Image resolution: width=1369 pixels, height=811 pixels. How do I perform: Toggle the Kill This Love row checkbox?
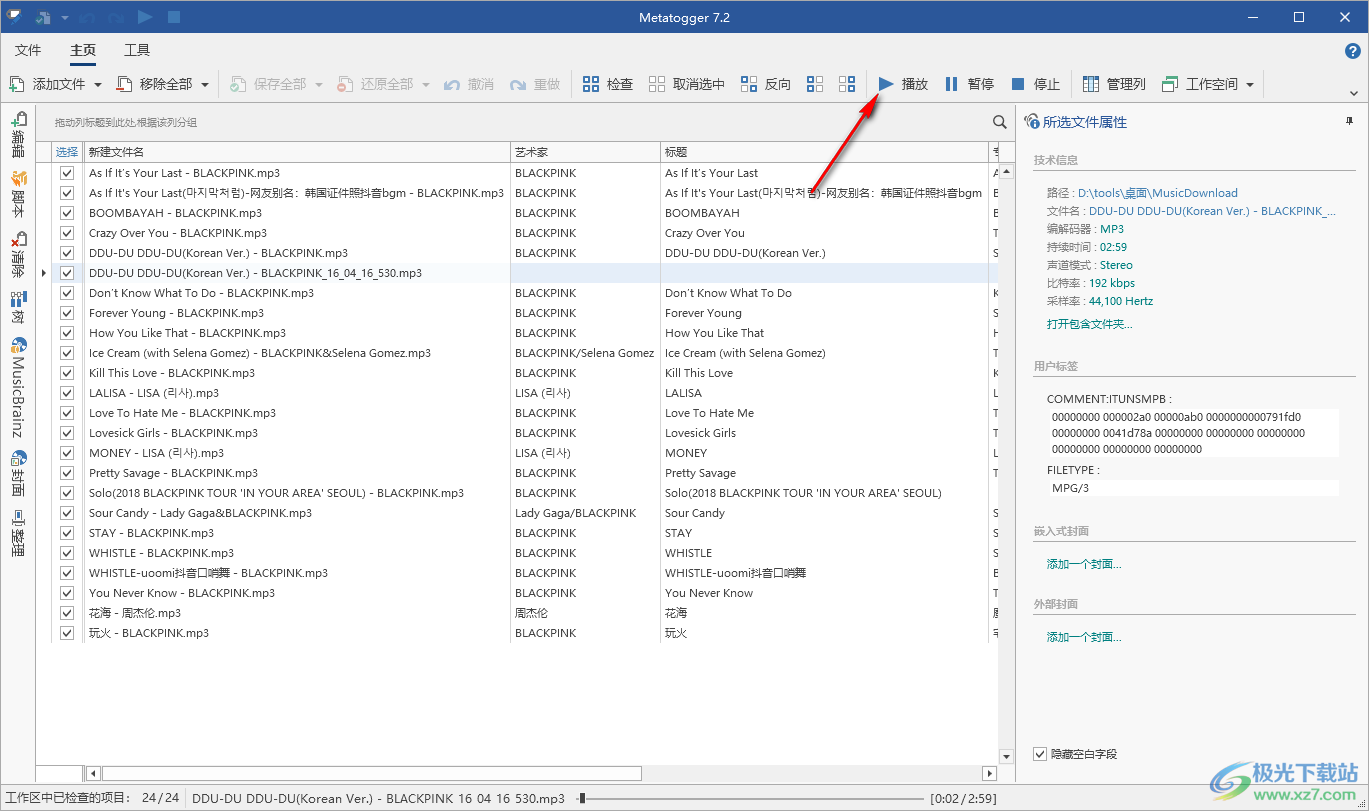[x=67, y=373]
